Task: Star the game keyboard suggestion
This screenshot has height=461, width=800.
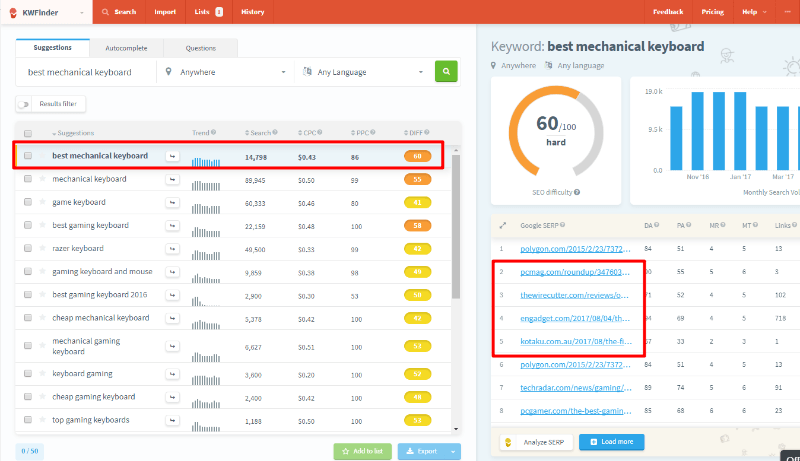Action: tap(42, 202)
